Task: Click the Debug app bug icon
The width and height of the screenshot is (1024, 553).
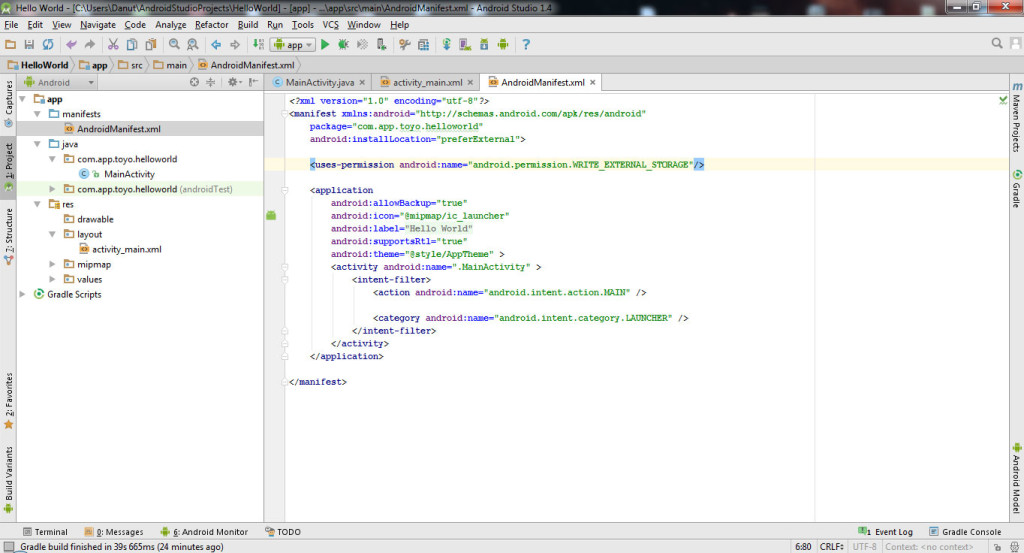Action: coord(343,44)
